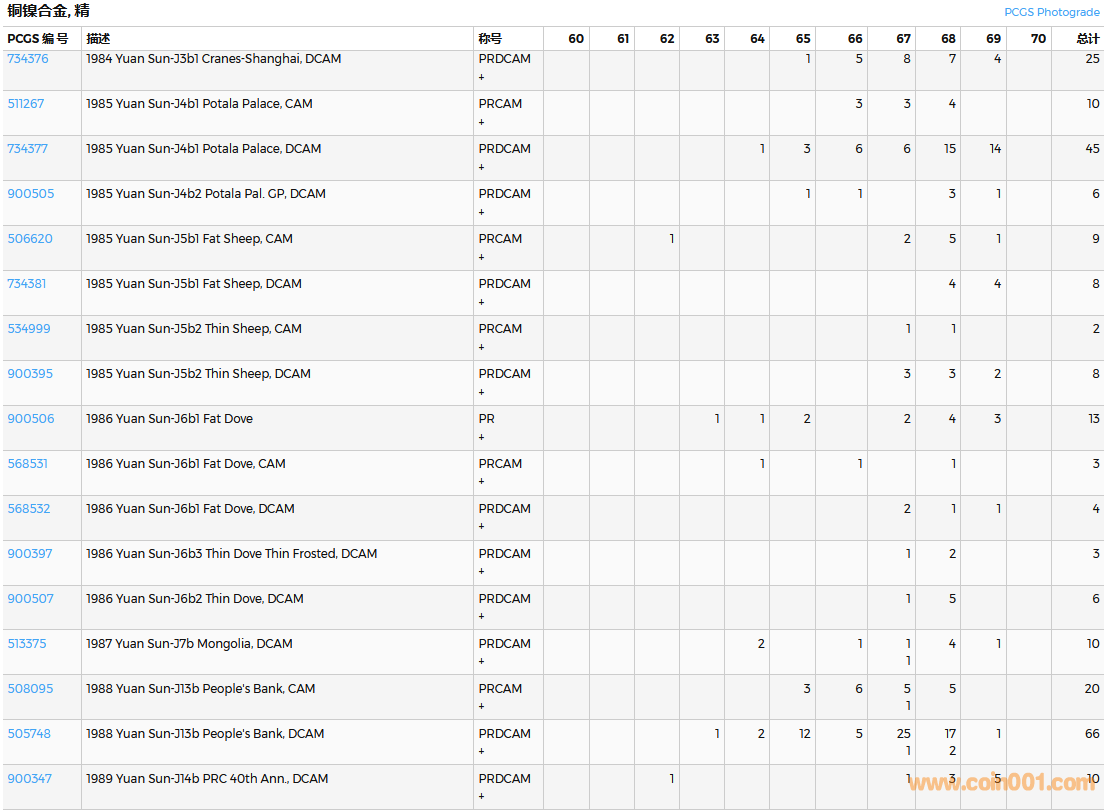Open PCGS number 900506 Fat Dove
Image resolution: width=1108 pixels, height=810 pixels.
tap(31, 419)
